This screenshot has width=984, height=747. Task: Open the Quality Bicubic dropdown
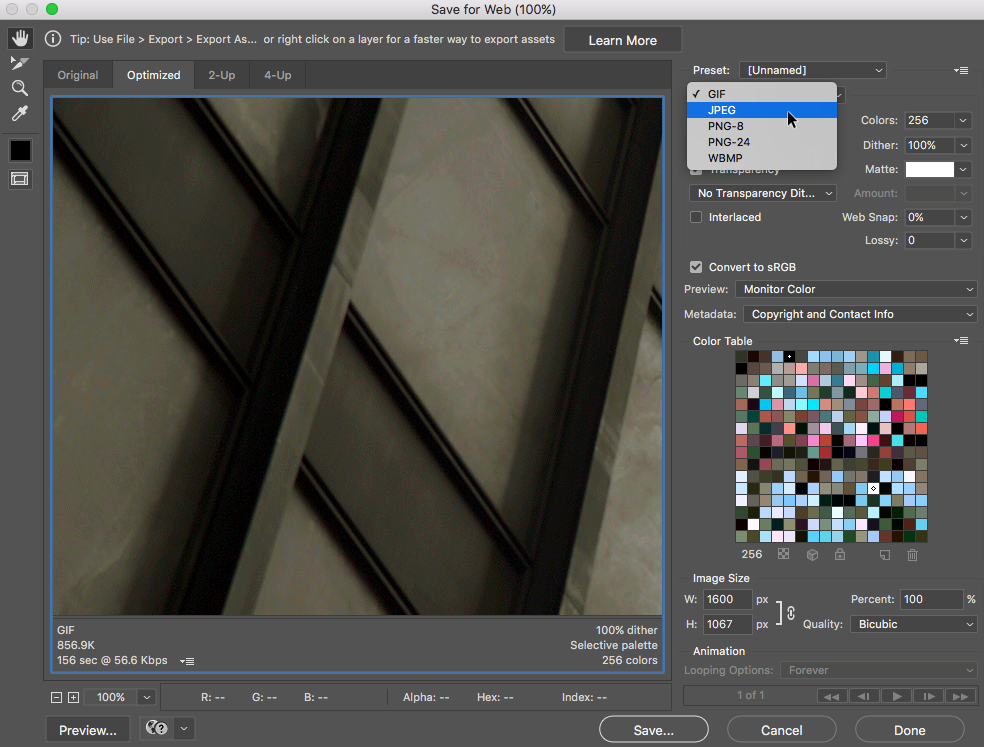coord(913,624)
